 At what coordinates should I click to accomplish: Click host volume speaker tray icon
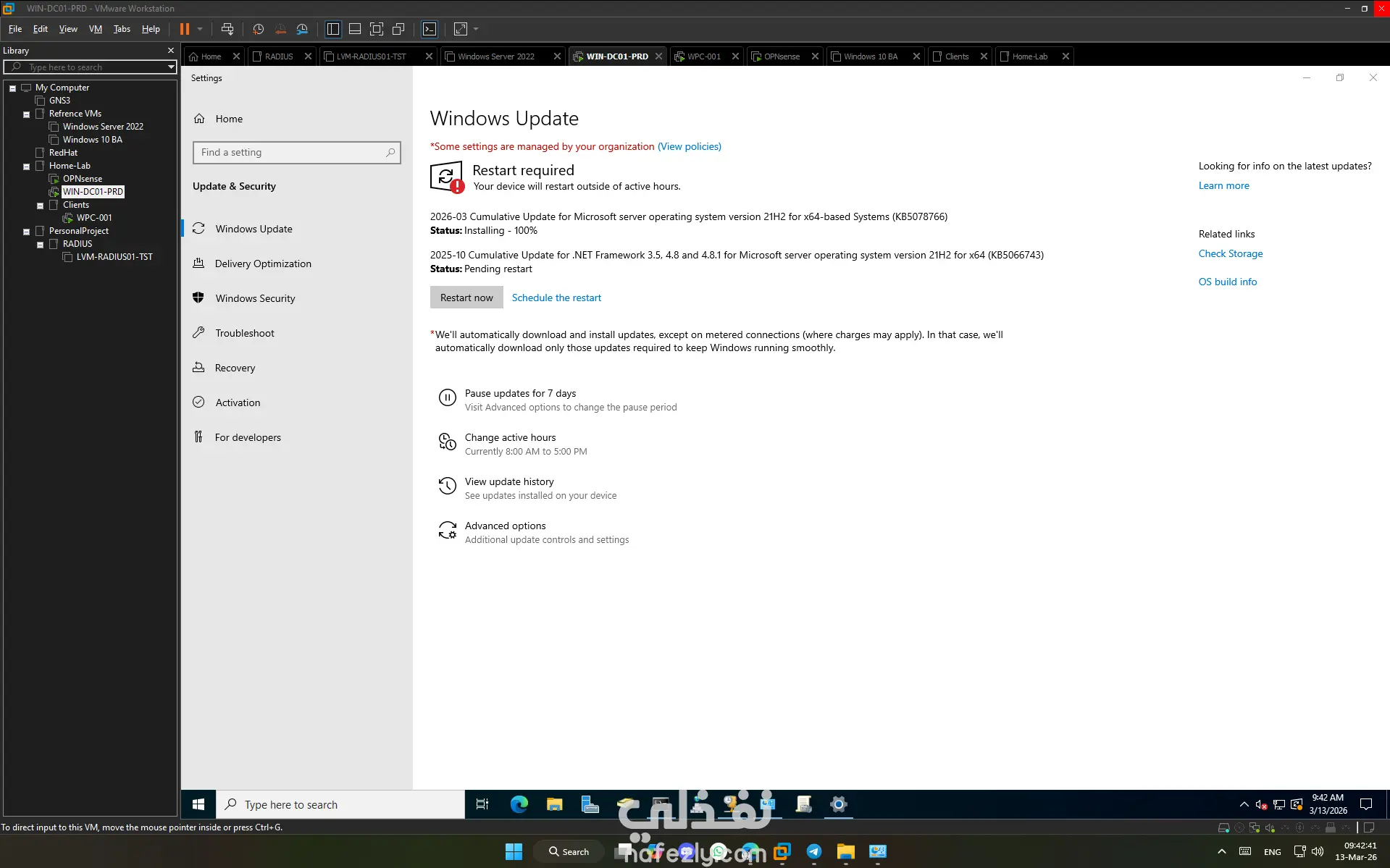(1318, 851)
